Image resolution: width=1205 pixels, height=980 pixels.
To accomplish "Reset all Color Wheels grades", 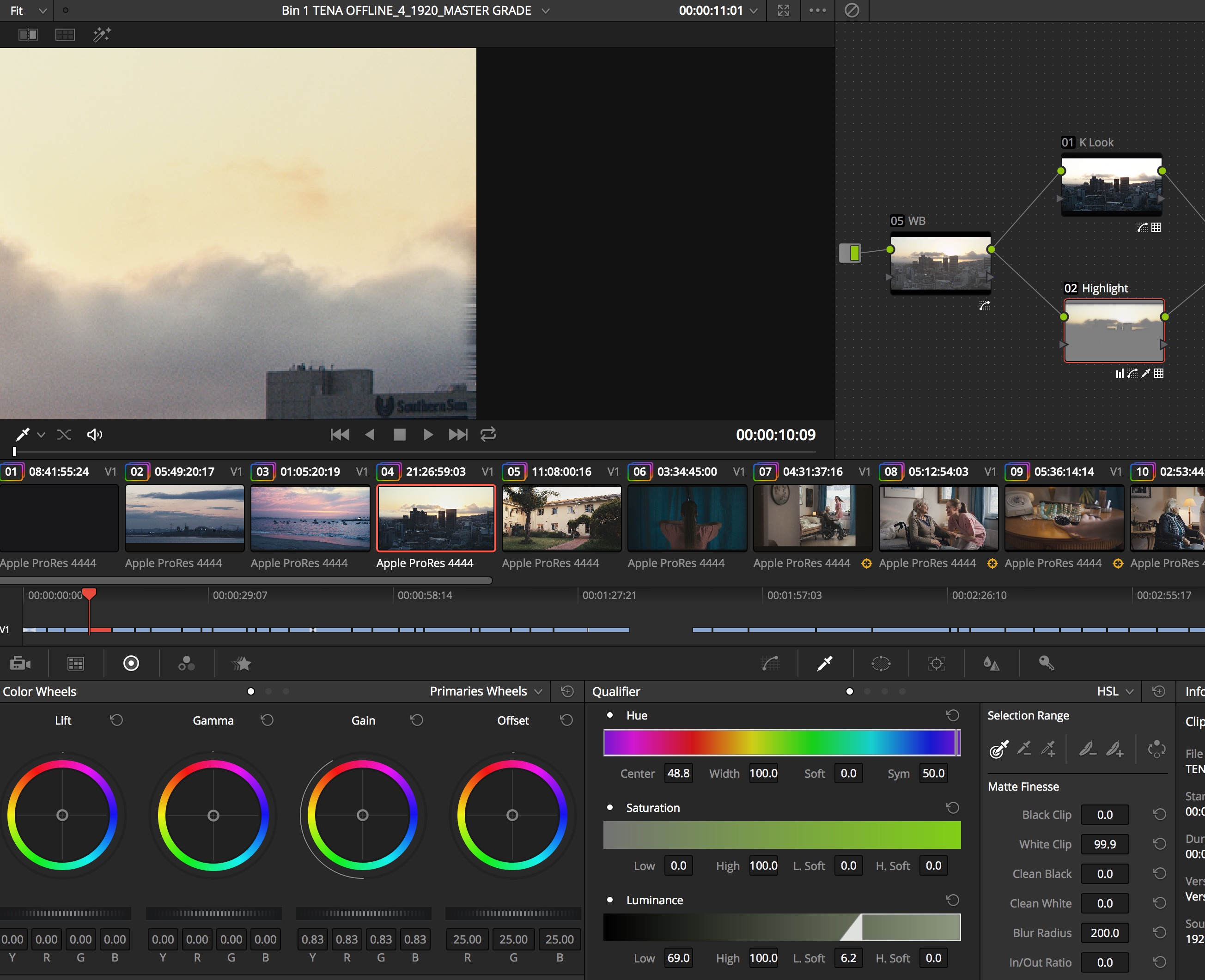I will coord(567,691).
